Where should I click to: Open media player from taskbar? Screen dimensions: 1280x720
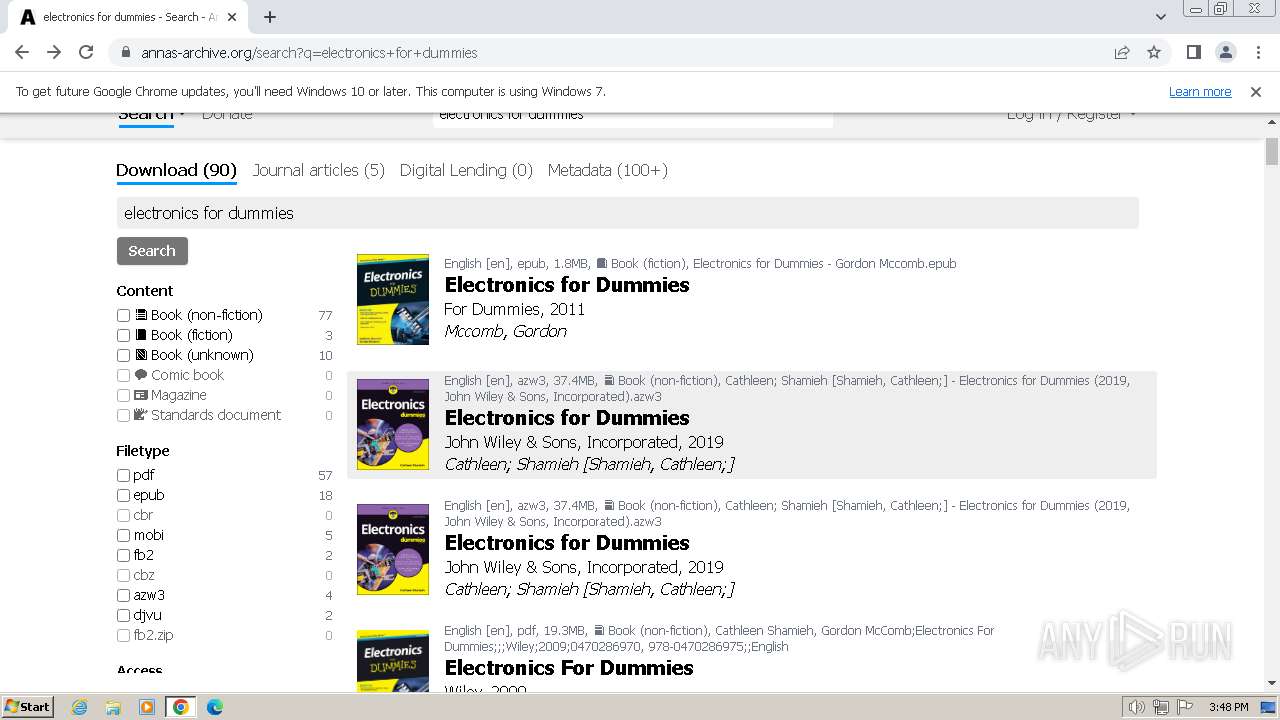147,707
